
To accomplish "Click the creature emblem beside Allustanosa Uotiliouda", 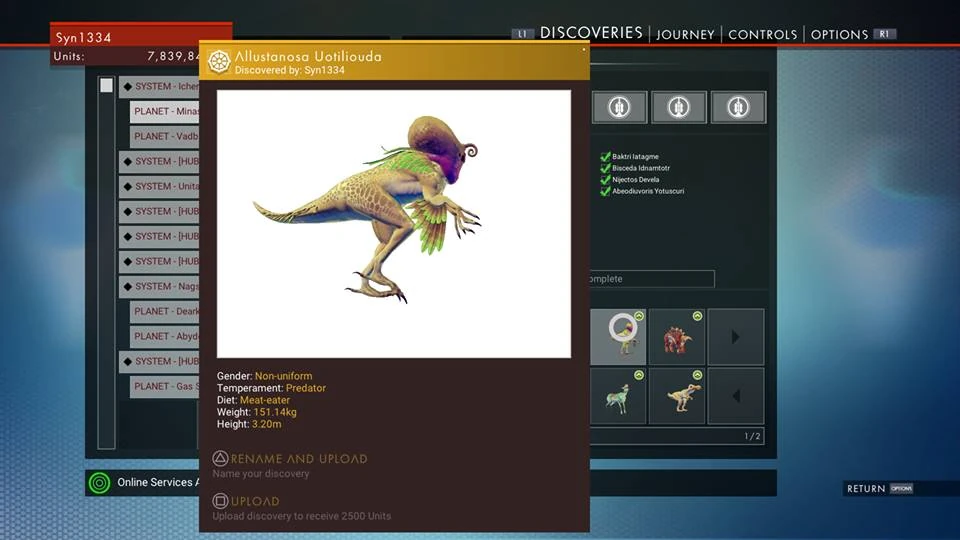I will [219, 62].
